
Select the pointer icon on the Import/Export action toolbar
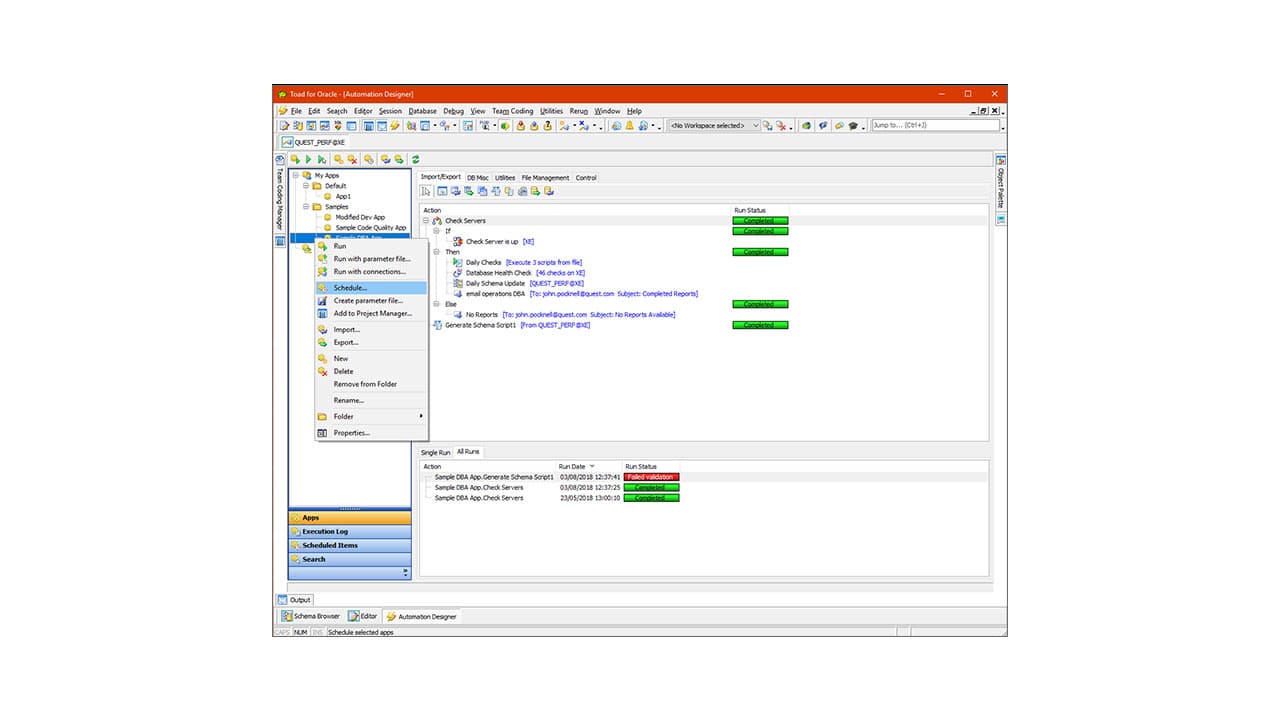tap(426, 190)
